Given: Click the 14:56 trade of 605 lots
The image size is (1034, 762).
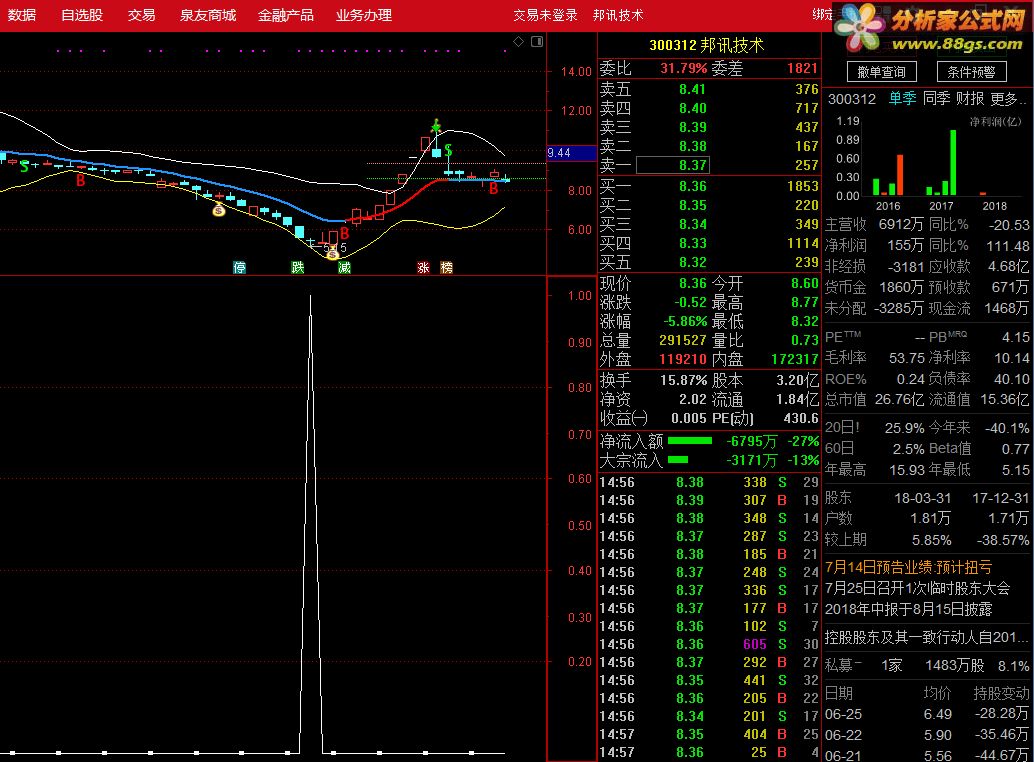Looking at the screenshot, I should (709, 644).
